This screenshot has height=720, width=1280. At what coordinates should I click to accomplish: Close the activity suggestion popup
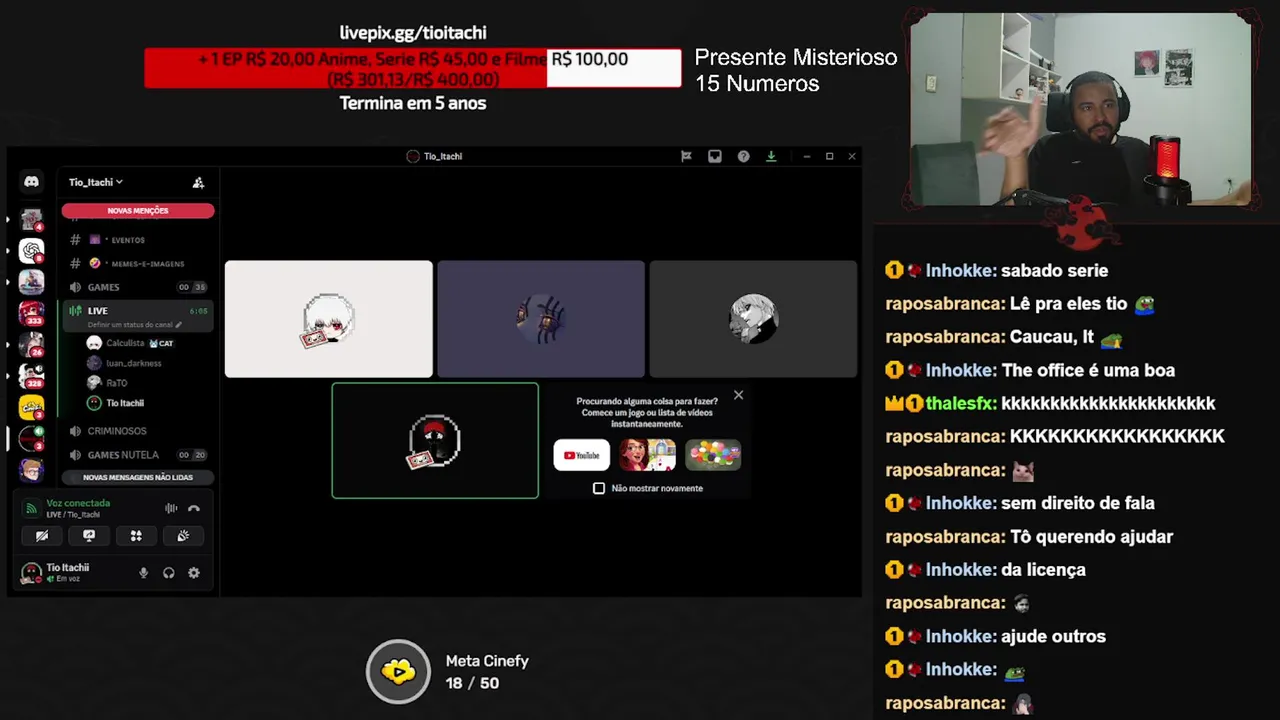[x=739, y=395]
